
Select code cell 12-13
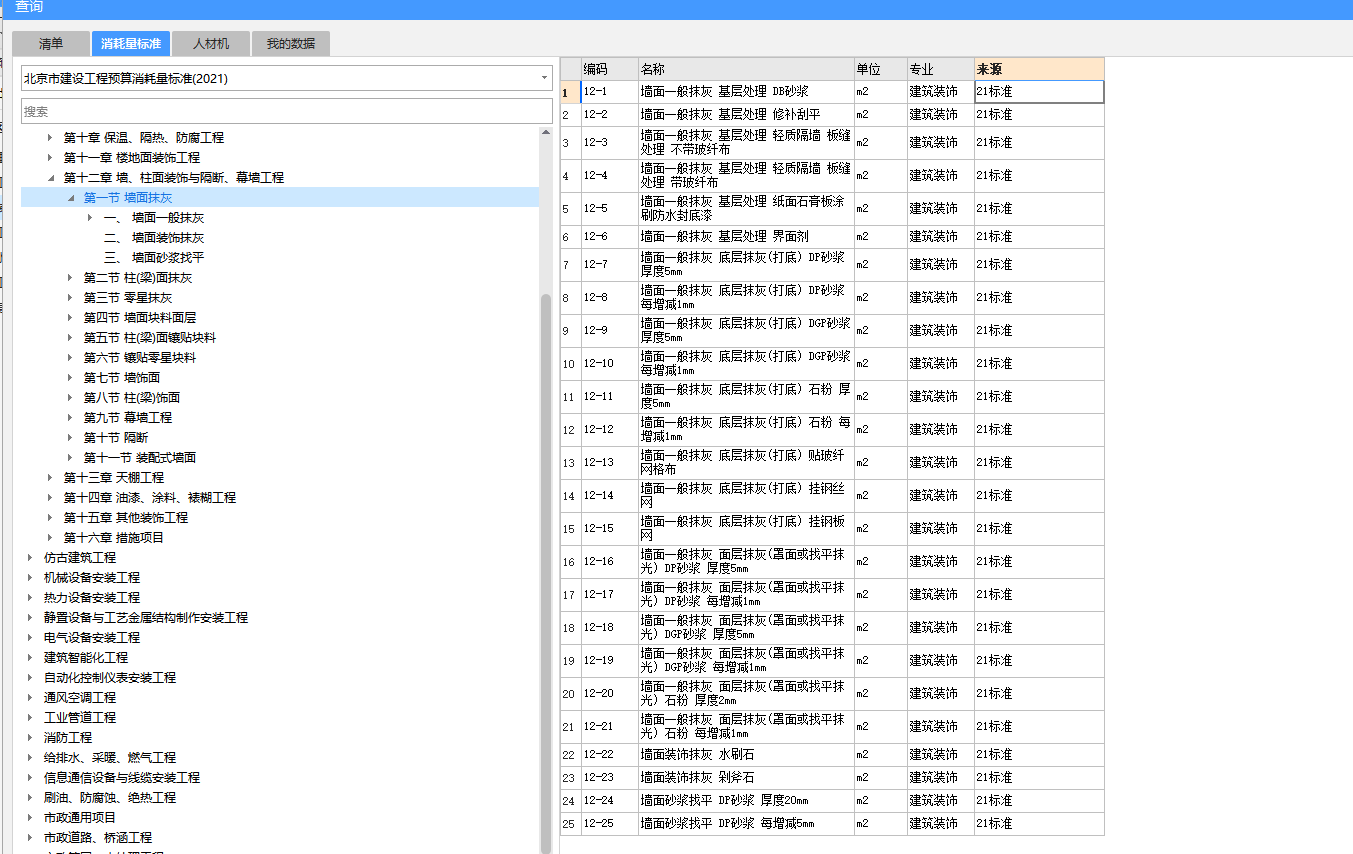click(x=610, y=463)
